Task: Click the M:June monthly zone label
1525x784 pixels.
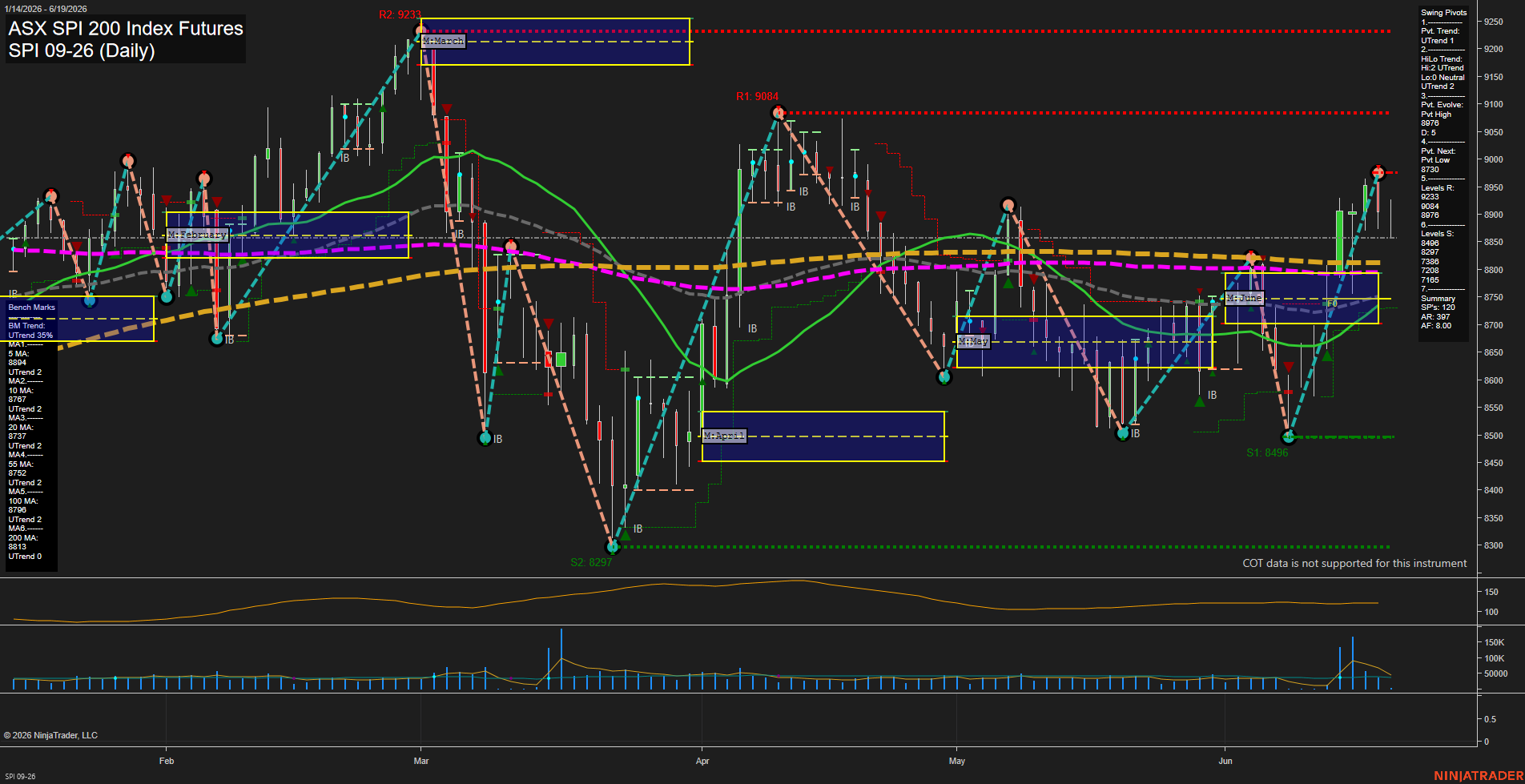Action: coord(1244,298)
